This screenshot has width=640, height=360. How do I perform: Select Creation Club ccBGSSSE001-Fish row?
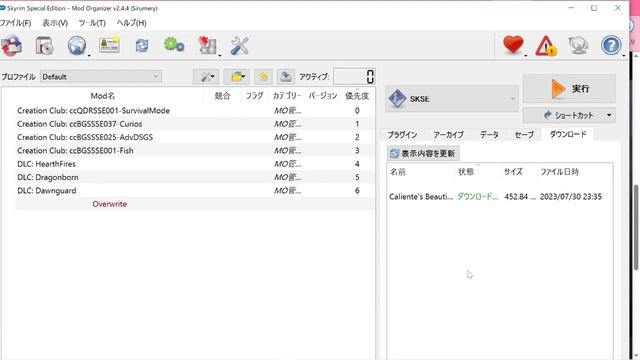[x=195, y=151]
